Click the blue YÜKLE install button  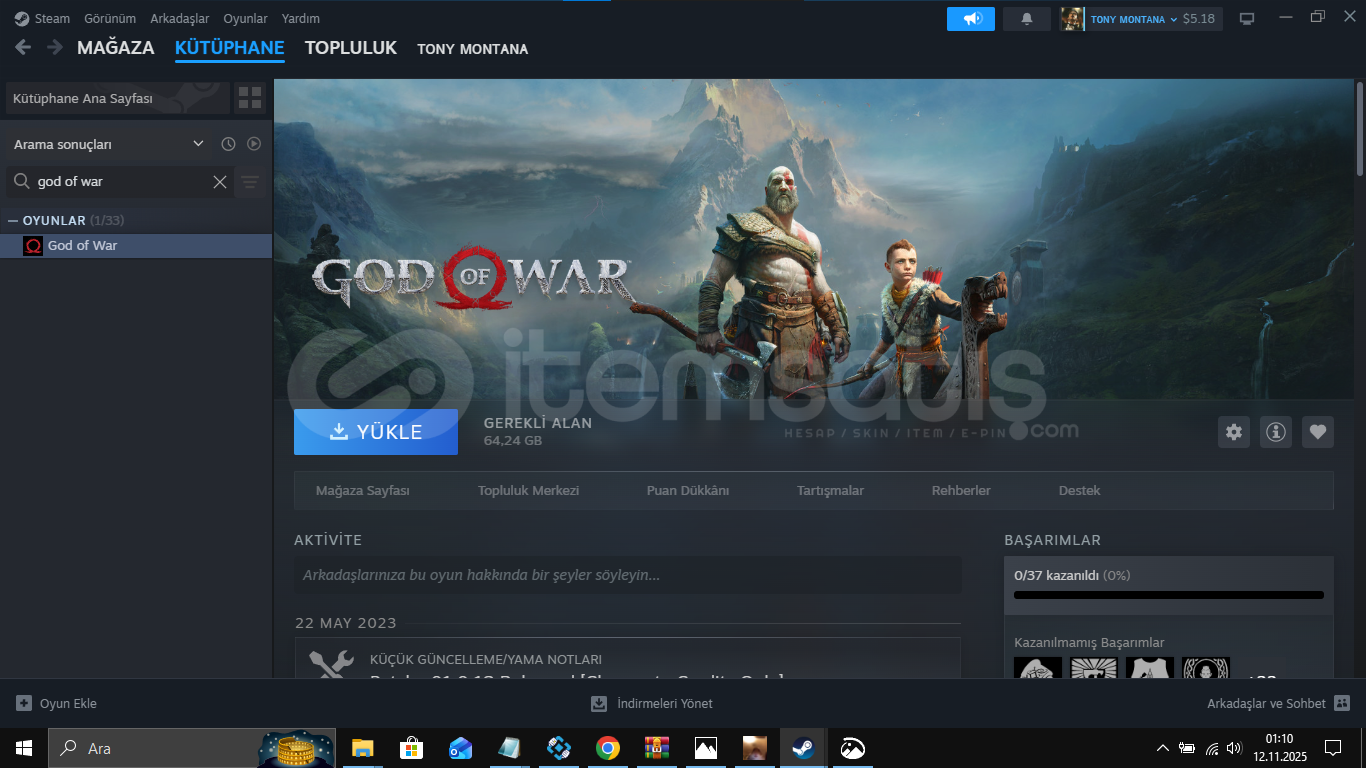(x=376, y=432)
